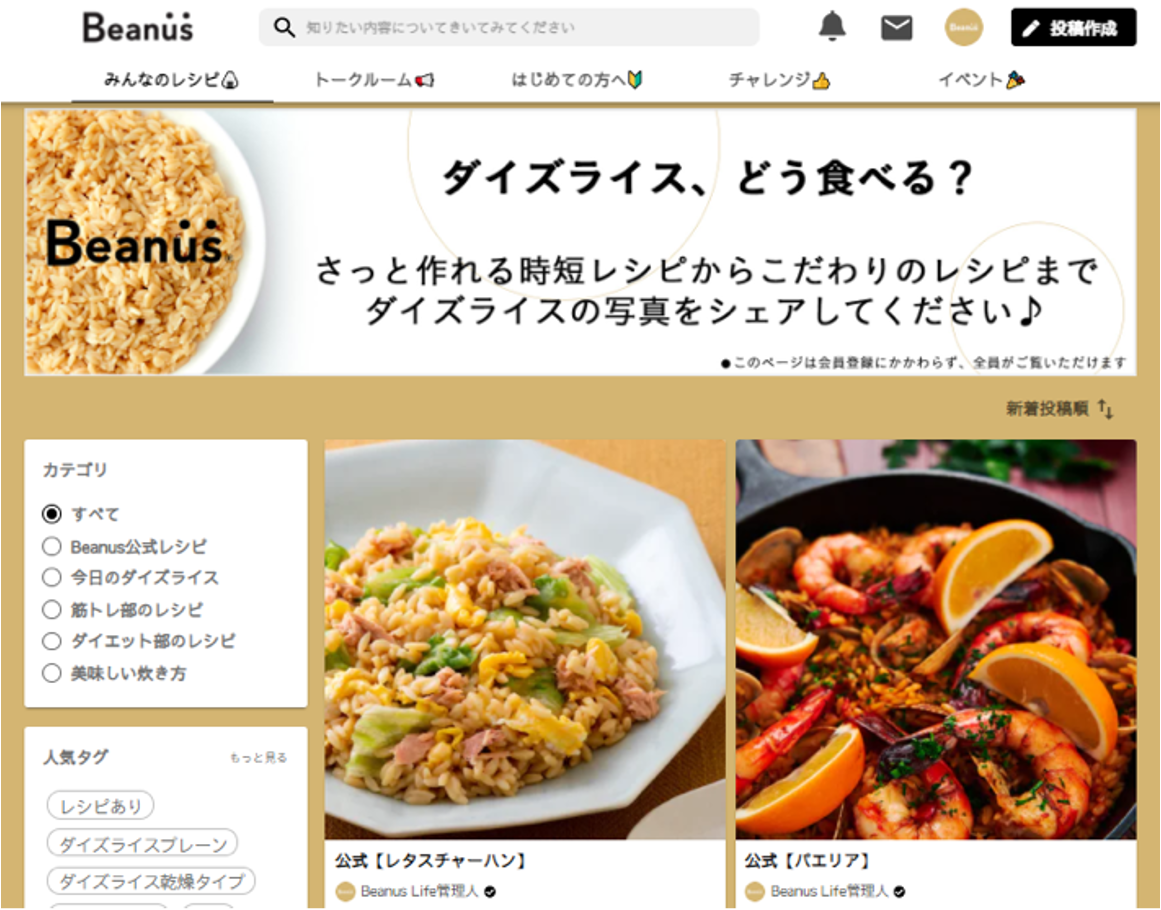Open the パエリア recipe photo

(936, 640)
